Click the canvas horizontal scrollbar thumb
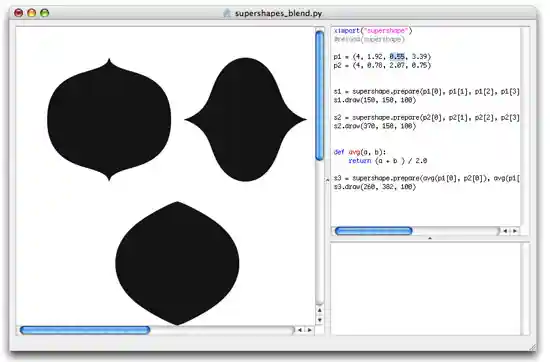Screen dimensions: 550x362 [x=85, y=330]
